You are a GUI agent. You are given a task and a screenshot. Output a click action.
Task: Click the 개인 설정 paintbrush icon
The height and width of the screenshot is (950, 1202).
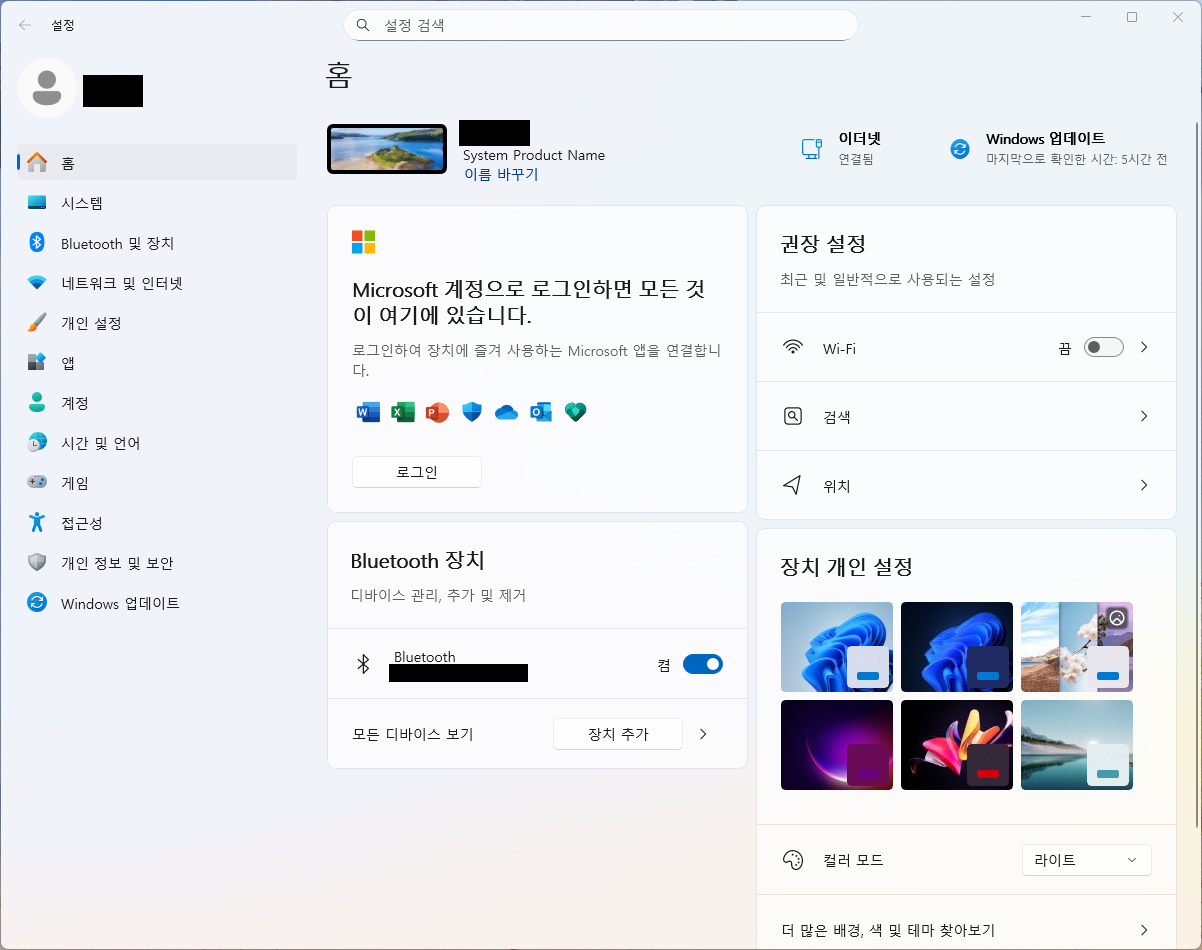click(37, 323)
